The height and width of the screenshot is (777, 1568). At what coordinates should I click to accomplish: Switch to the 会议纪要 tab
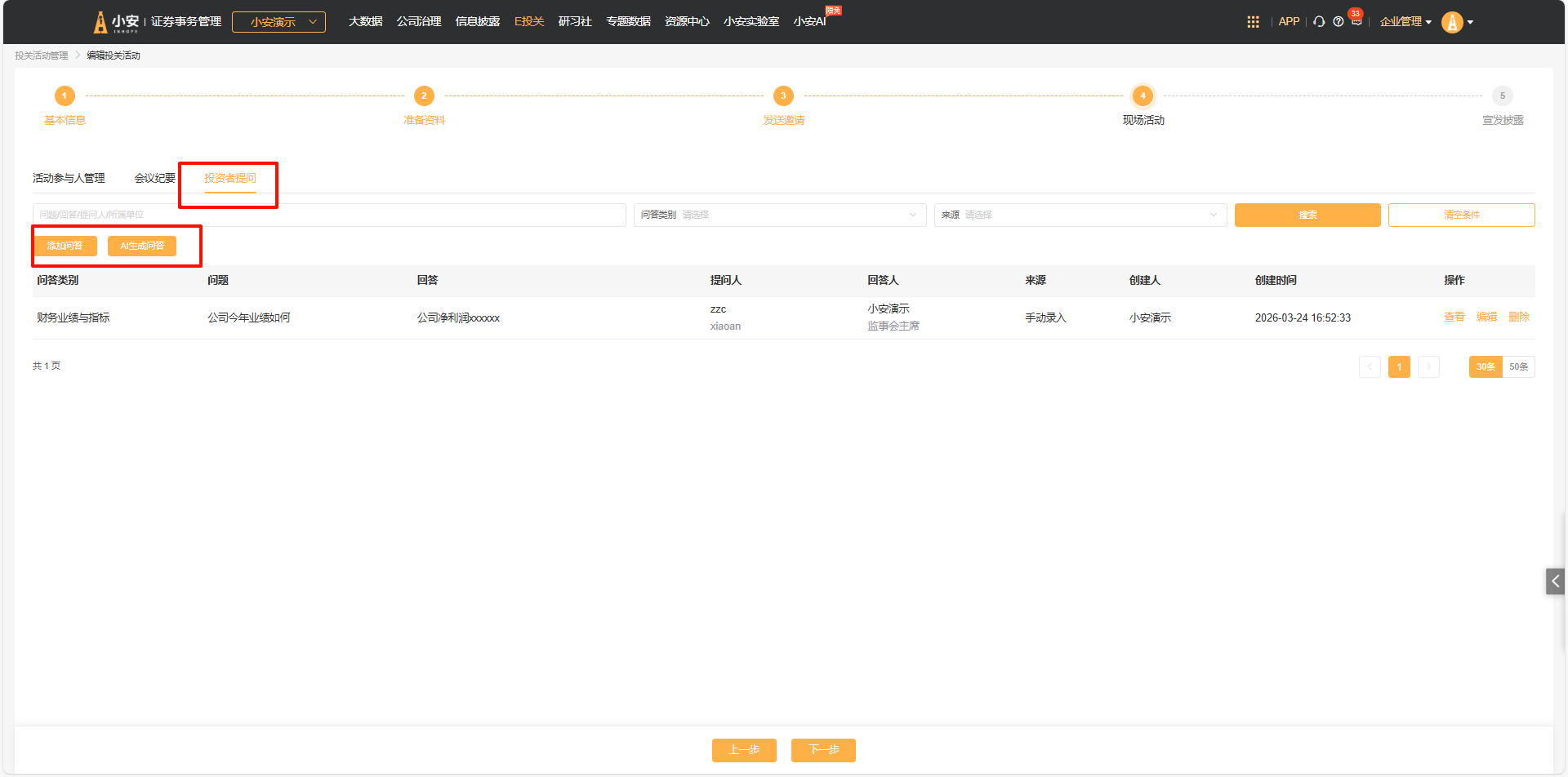(155, 178)
